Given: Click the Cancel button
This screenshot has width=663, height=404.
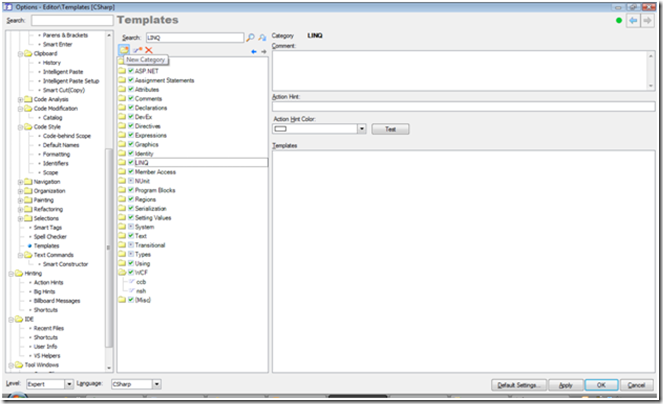Looking at the screenshot, I should [636, 385].
